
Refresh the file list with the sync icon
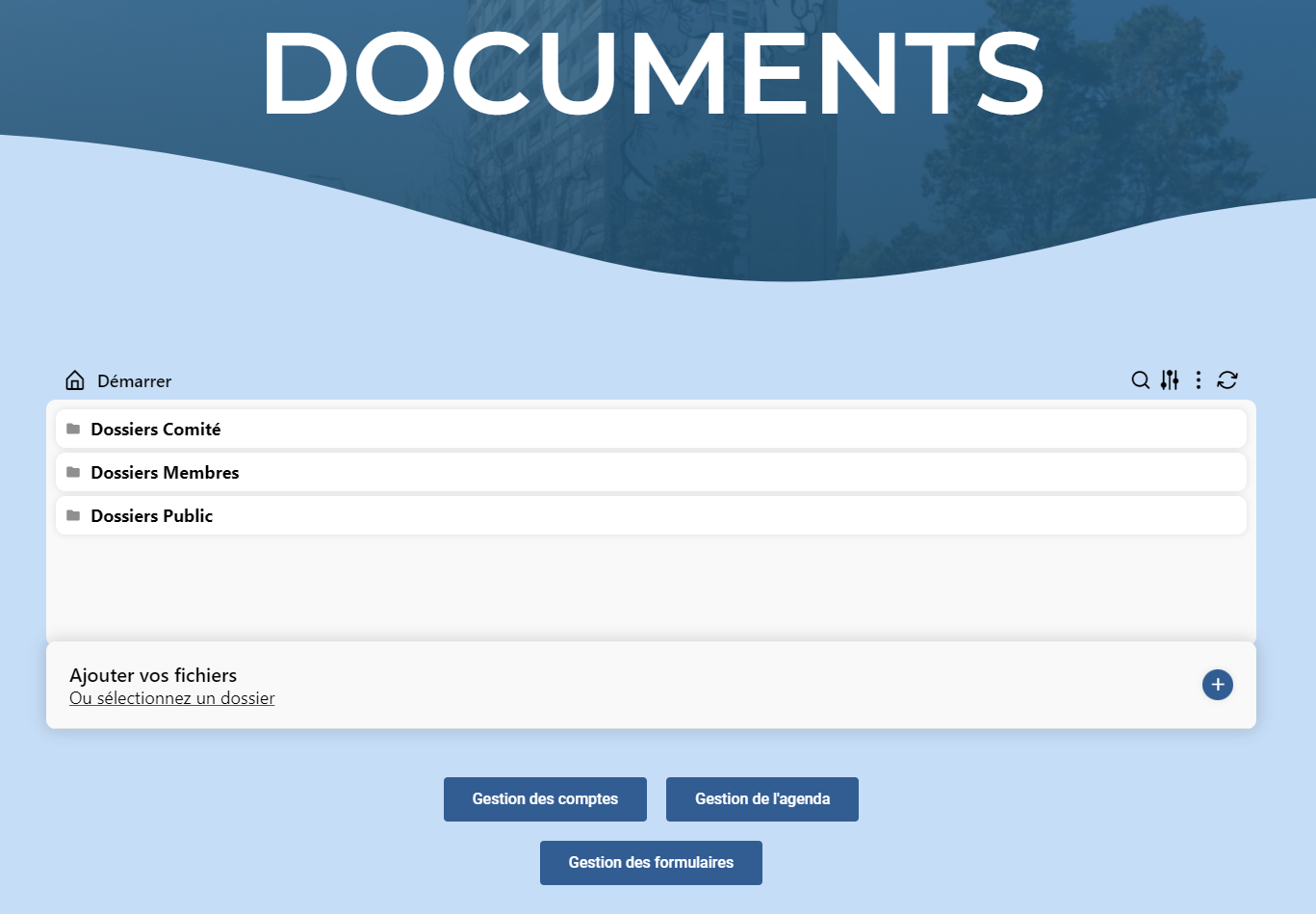pos(1226,380)
